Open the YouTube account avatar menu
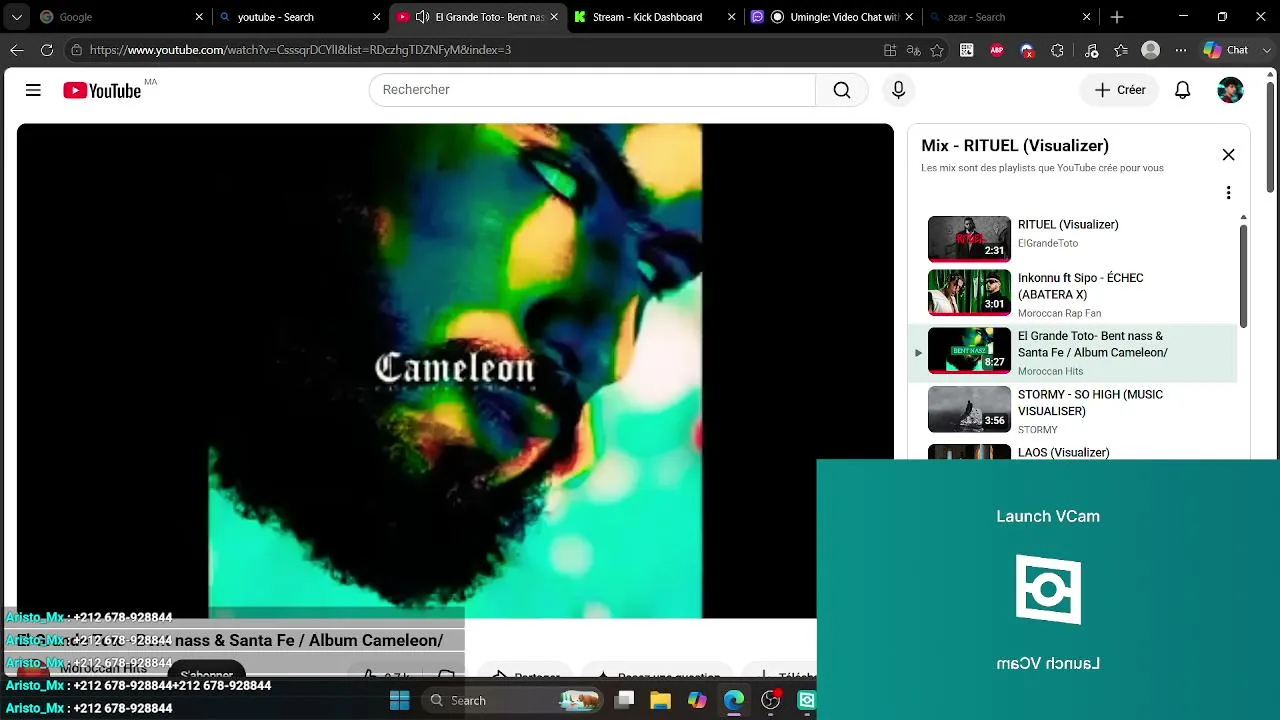 point(1230,90)
